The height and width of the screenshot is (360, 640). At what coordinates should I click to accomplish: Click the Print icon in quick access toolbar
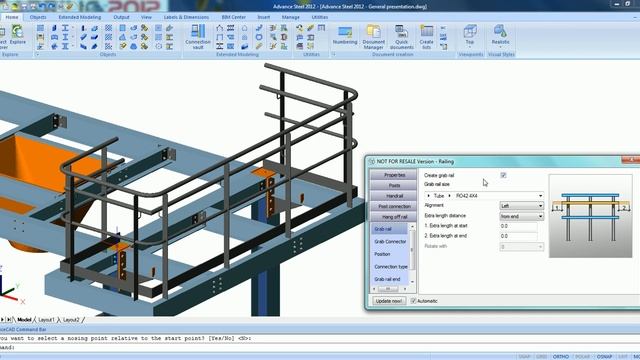click(33, 7)
